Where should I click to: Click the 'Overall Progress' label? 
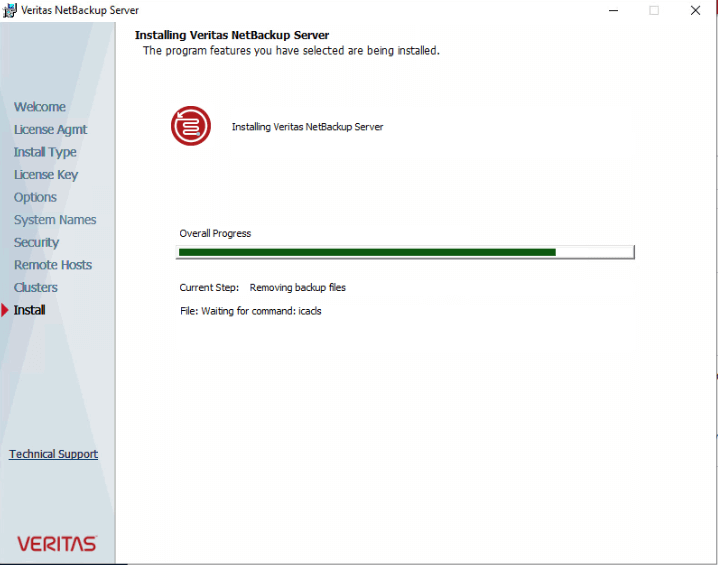click(215, 234)
